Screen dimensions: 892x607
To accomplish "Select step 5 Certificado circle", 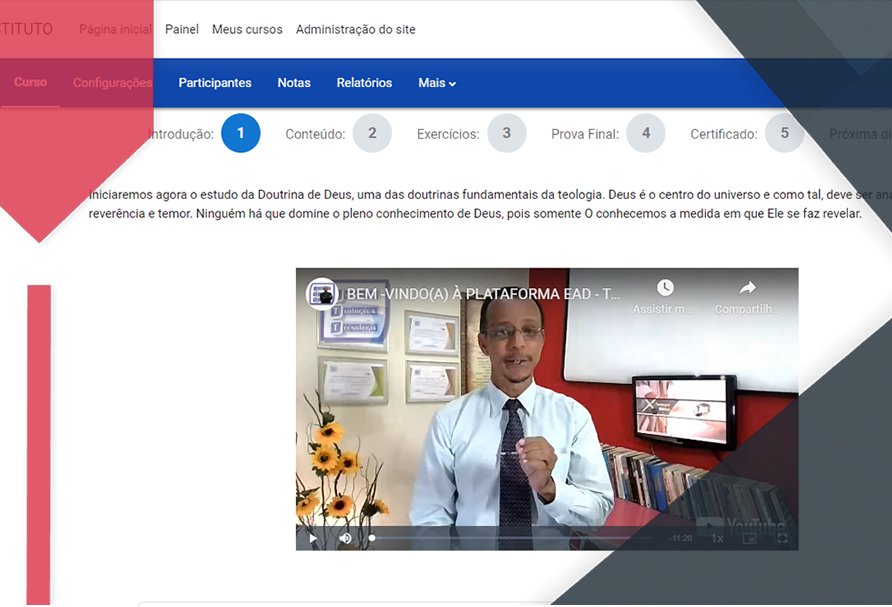I will coord(784,134).
